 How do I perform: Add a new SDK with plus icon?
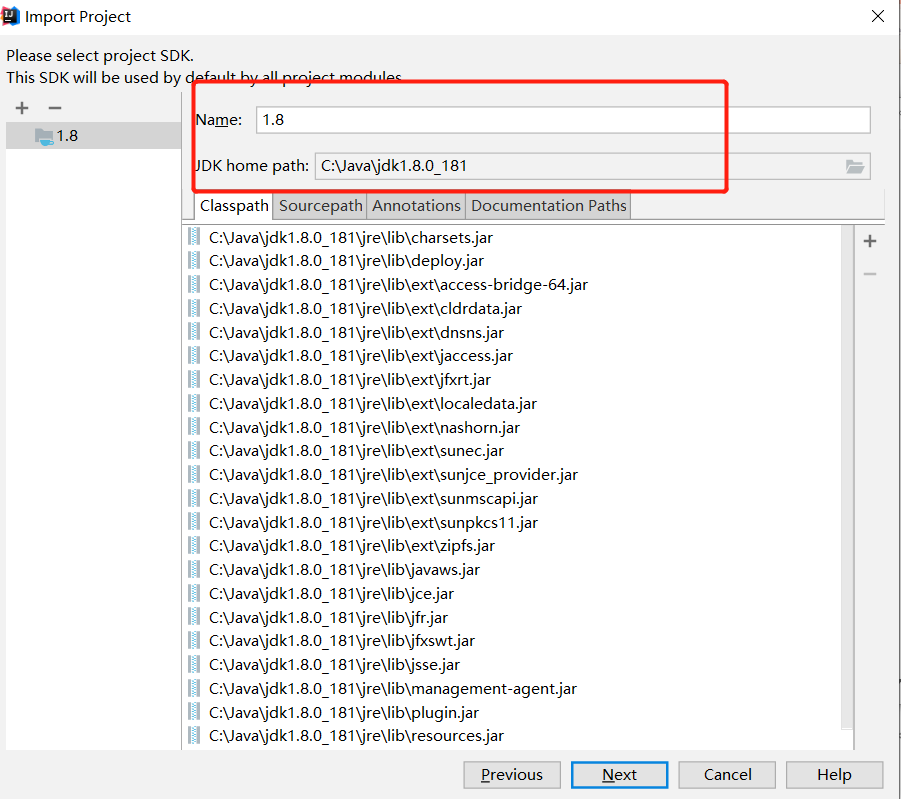[22, 108]
